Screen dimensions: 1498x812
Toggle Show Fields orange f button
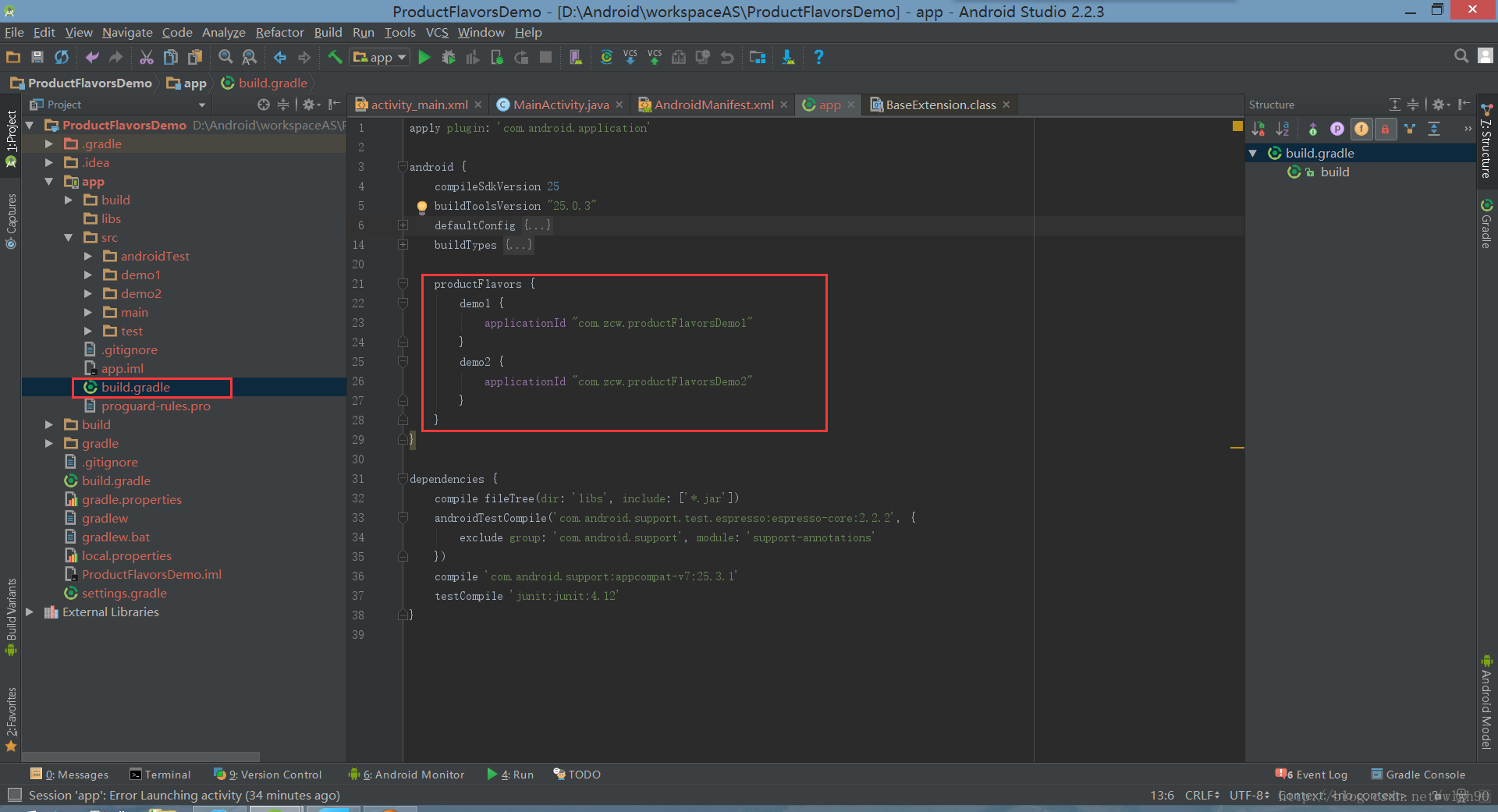pyautogui.click(x=1361, y=129)
